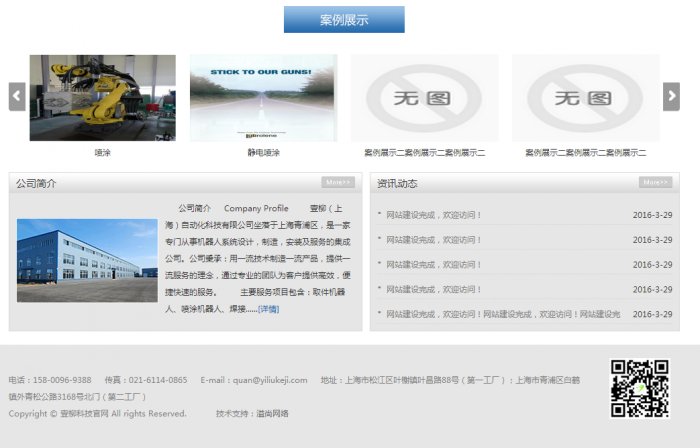Click the 潜尚网络 tech support link

point(272,413)
